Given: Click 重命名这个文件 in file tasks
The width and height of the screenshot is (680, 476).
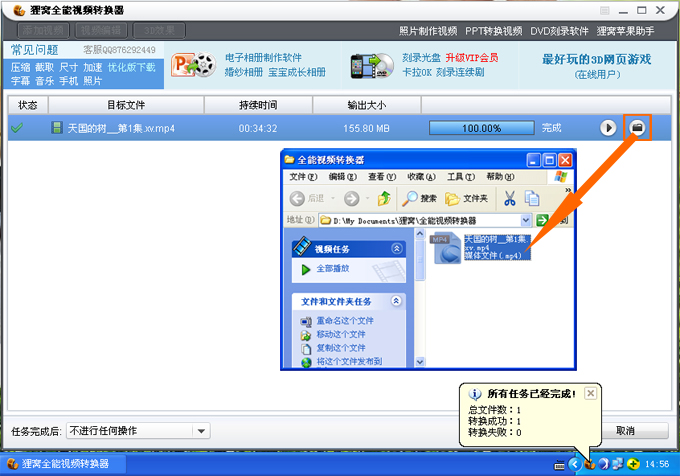Looking at the screenshot, I should (x=345, y=321).
